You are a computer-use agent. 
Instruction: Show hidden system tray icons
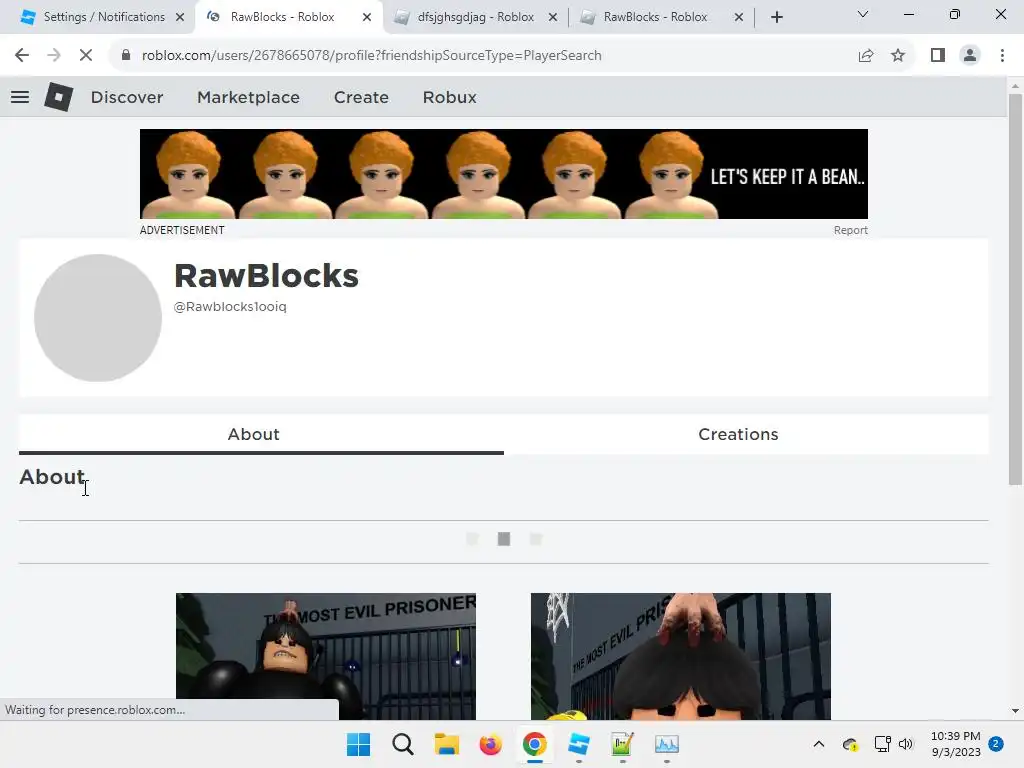point(819,744)
